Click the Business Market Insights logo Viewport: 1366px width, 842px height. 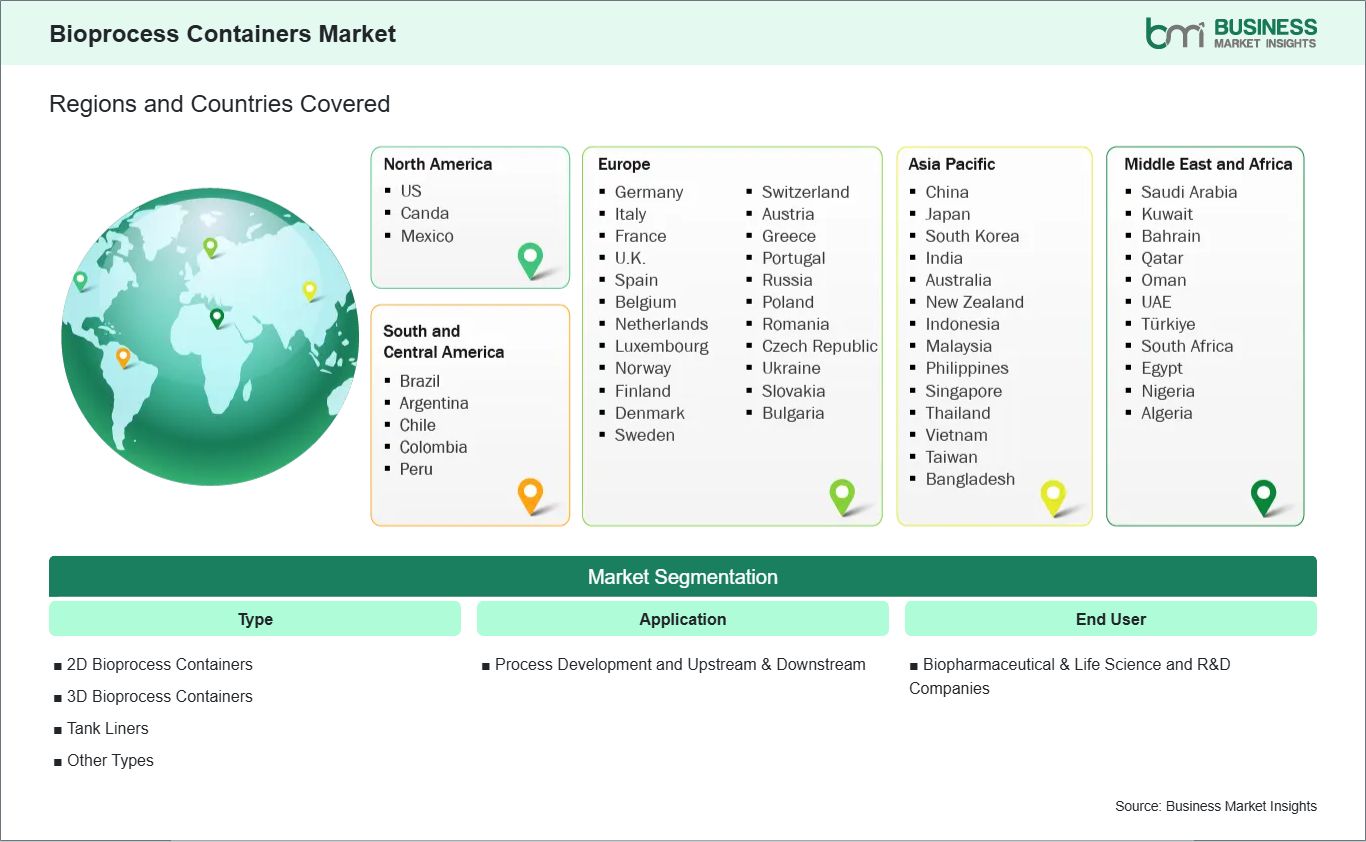(1231, 33)
